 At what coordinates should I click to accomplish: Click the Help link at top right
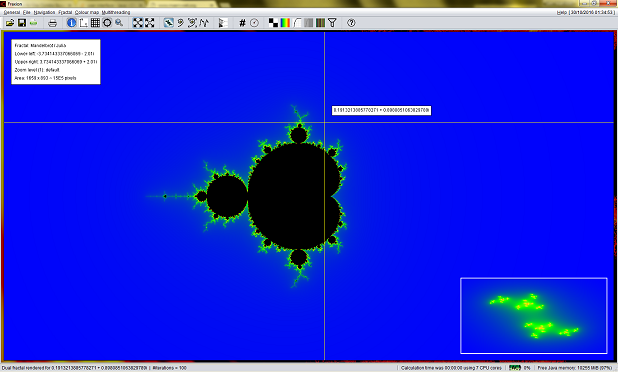coord(561,13)
